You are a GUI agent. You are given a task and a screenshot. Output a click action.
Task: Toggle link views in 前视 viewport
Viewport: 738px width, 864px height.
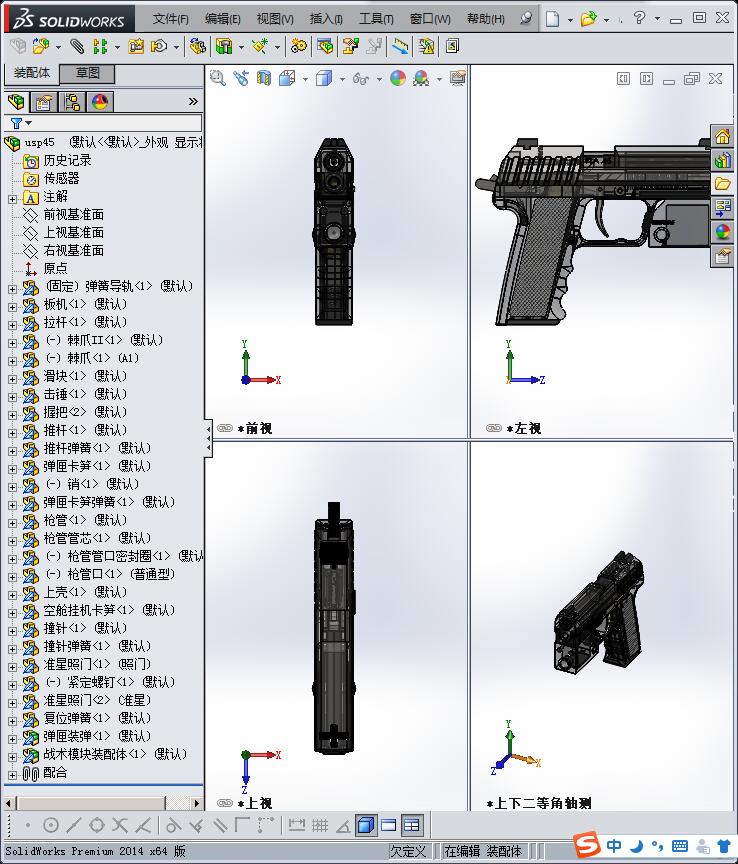tap(225, 428)
